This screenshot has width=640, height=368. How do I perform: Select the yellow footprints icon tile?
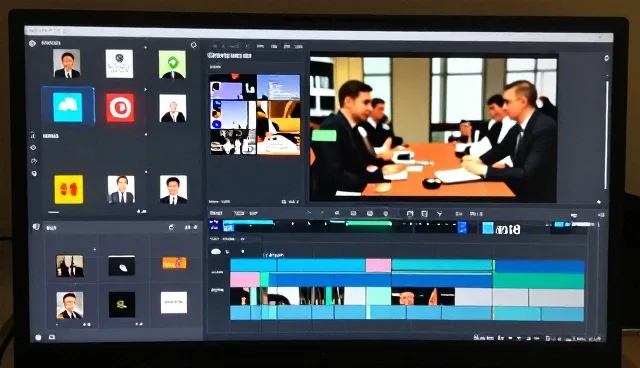(x=69, y=189)
